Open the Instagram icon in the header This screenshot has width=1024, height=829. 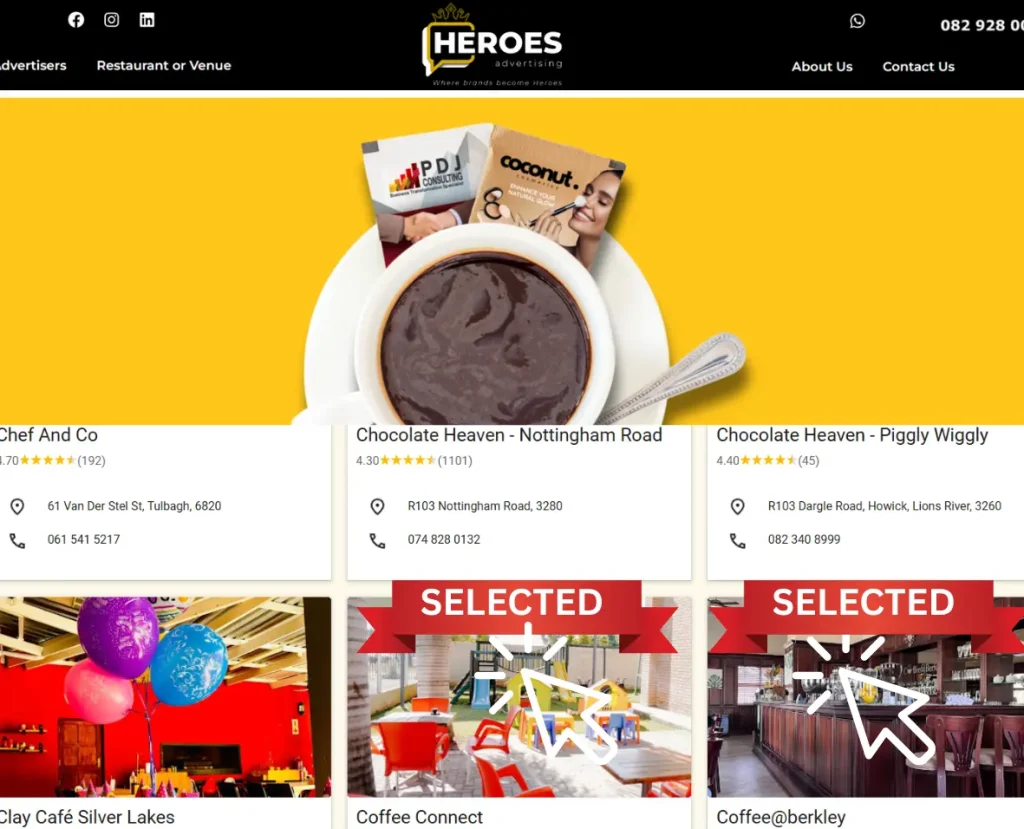point(112,20)
